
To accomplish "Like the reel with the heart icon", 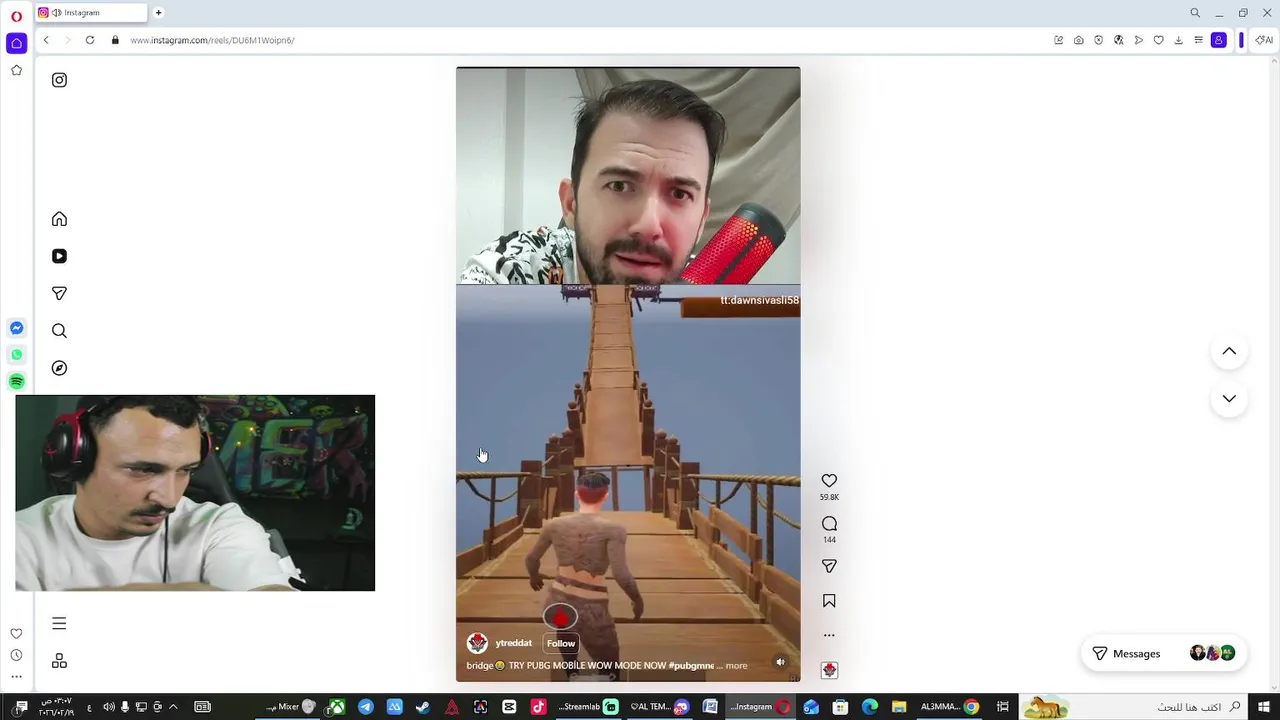I will (829, 481).
